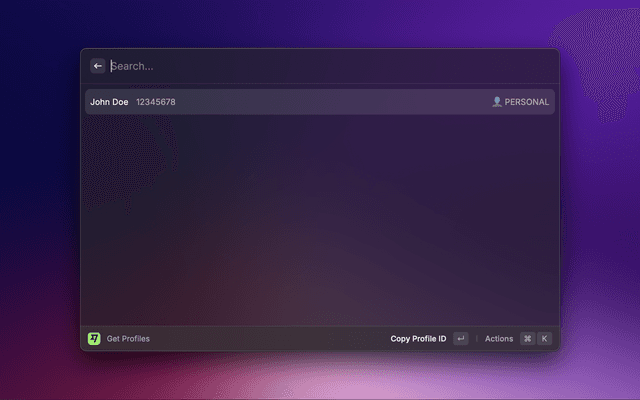Click the profile ID 12345678

pos(156,102)
